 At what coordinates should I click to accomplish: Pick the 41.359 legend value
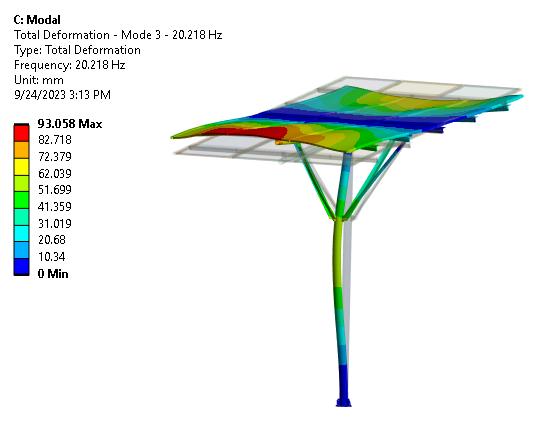[55, 207]
